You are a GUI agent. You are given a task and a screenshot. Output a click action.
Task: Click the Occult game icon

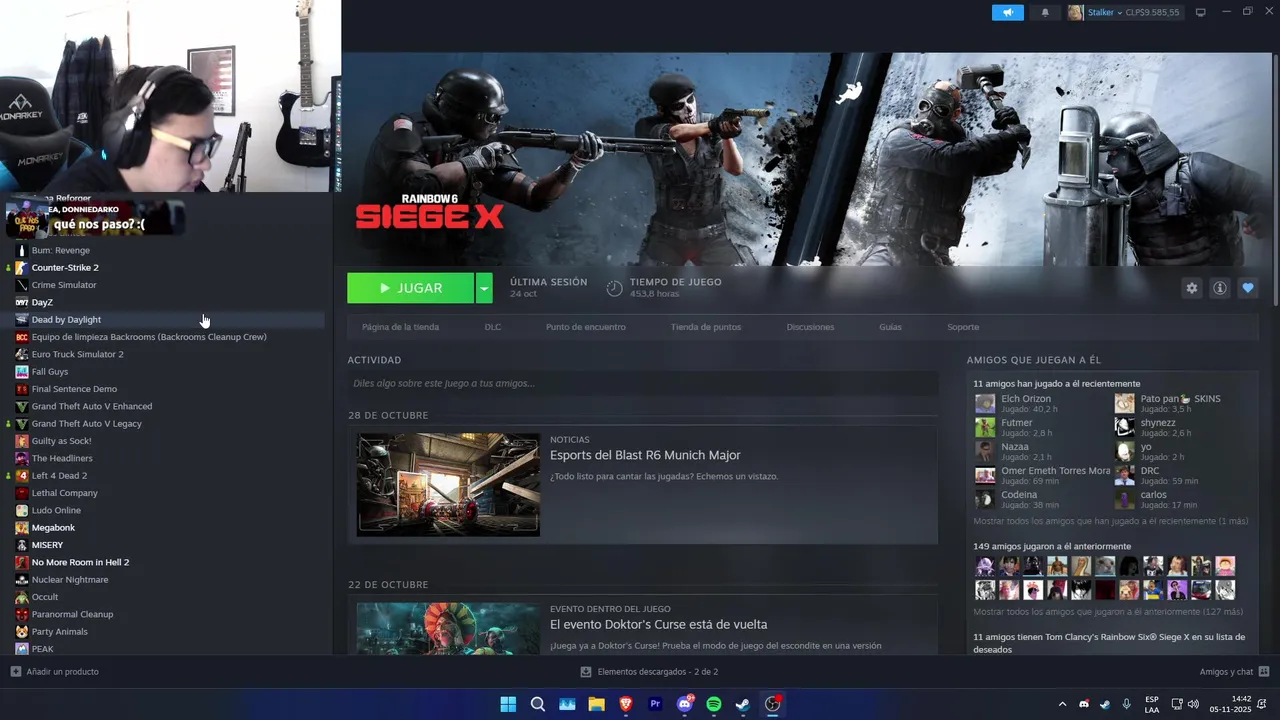pos(22,597)
